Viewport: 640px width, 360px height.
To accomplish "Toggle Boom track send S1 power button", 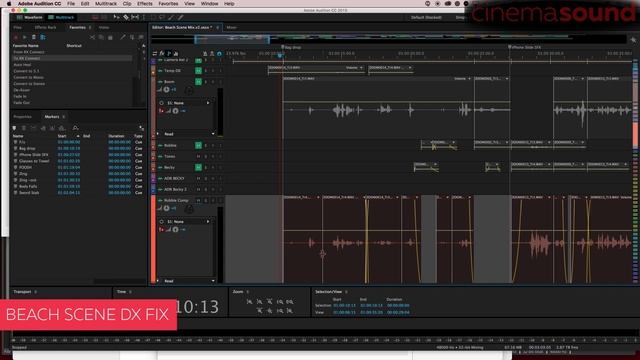I will [x=161, y=103].
